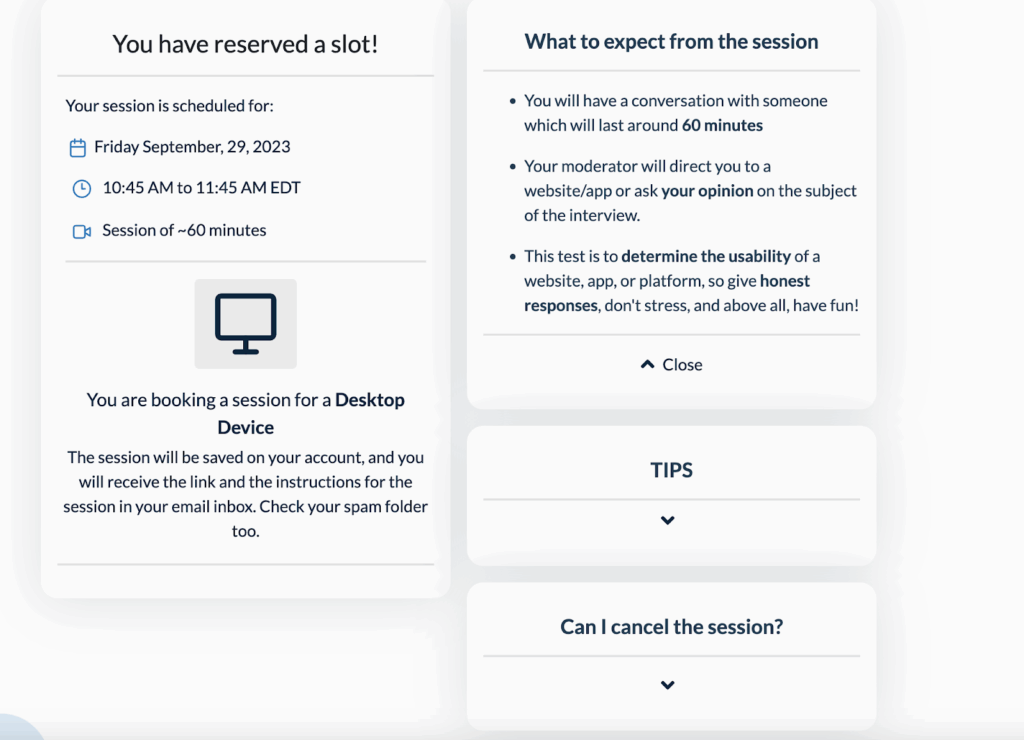The height and width of the screenshot is (740, 1024).
Task: Collapse the session expectations panel via Close
Action: [x=670, y=364]
